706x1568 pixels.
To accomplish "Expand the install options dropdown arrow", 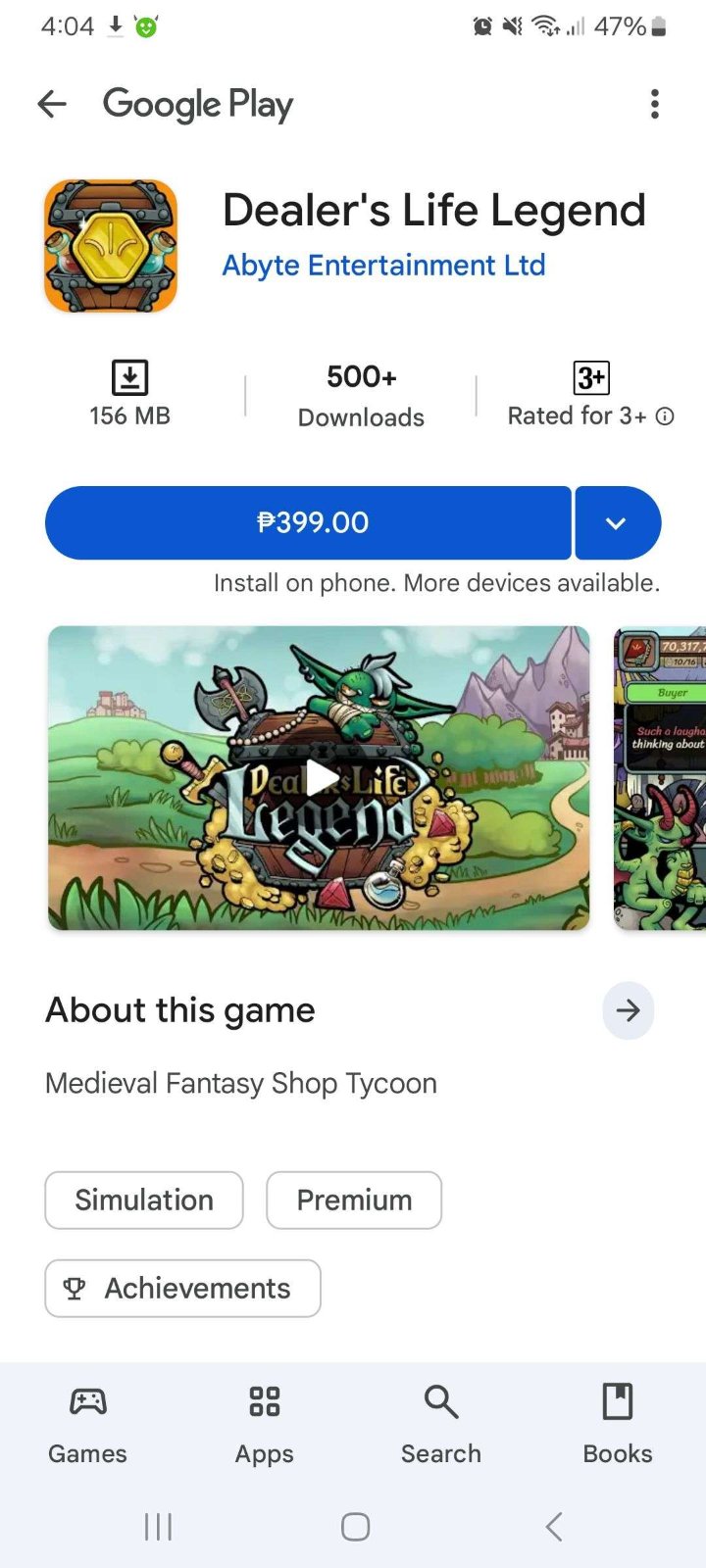I will [x=618, y=522].
